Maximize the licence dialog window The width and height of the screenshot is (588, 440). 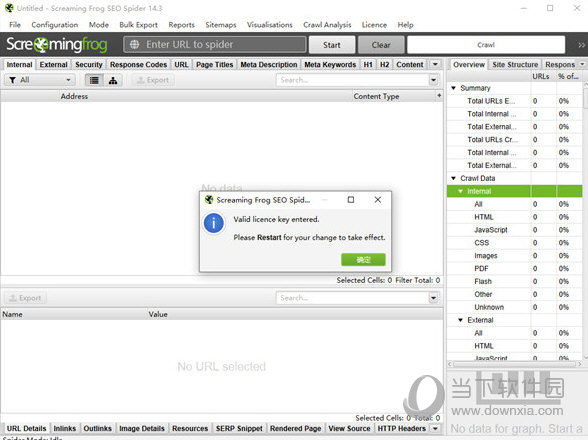pyautogui.click(x=351, y=200)
